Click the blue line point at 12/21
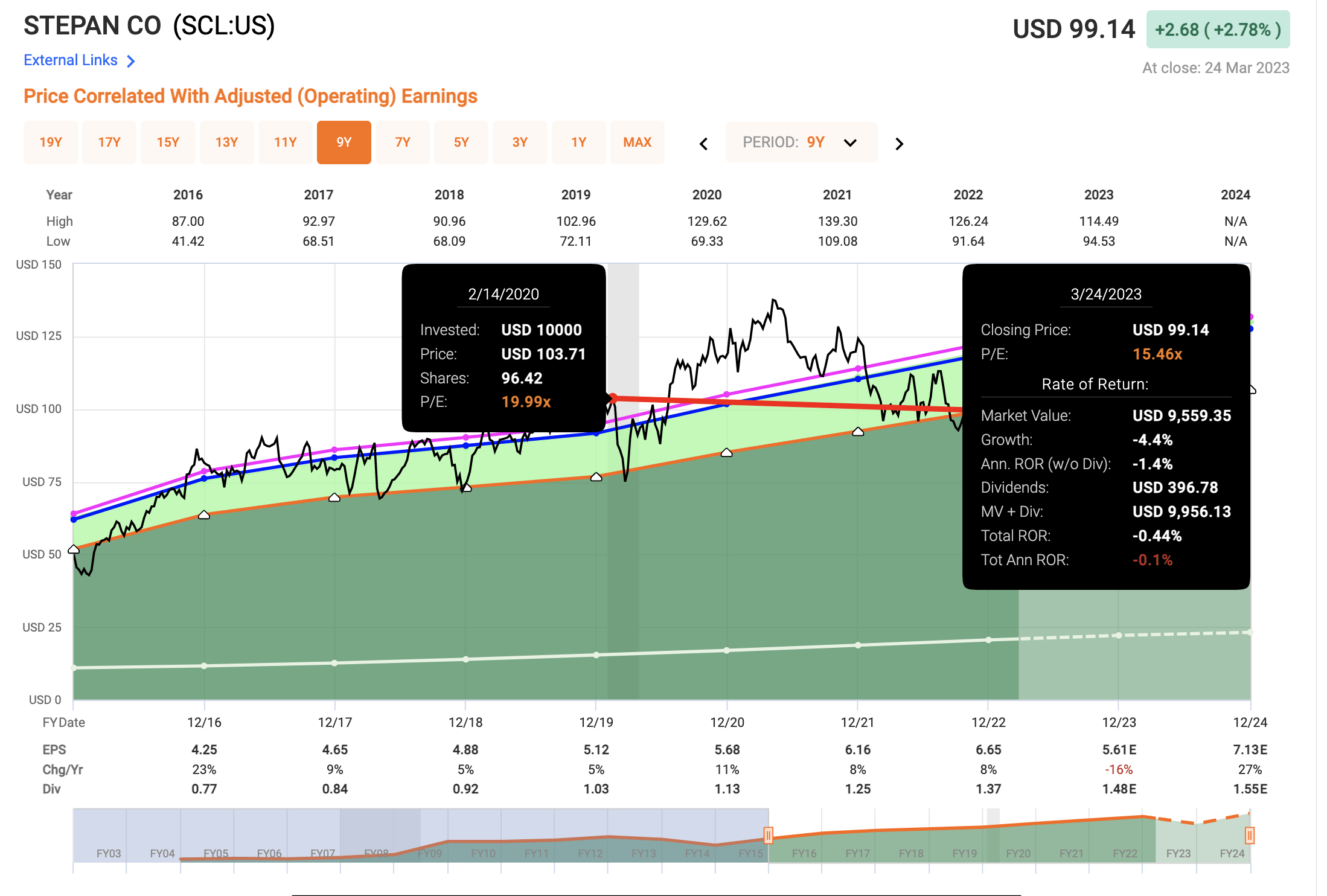This screenshot has width=1327, height=896. click(858, 379)
